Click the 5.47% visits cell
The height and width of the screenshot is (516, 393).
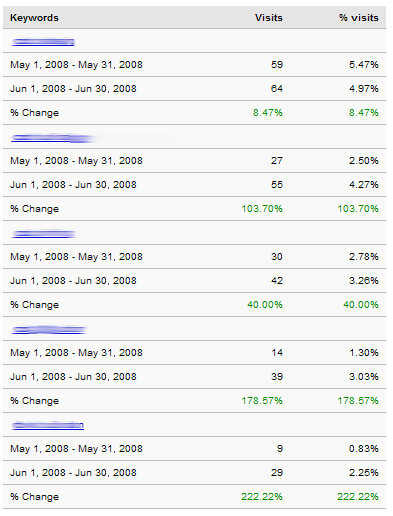pyautogui.click(x=364, y=65)
